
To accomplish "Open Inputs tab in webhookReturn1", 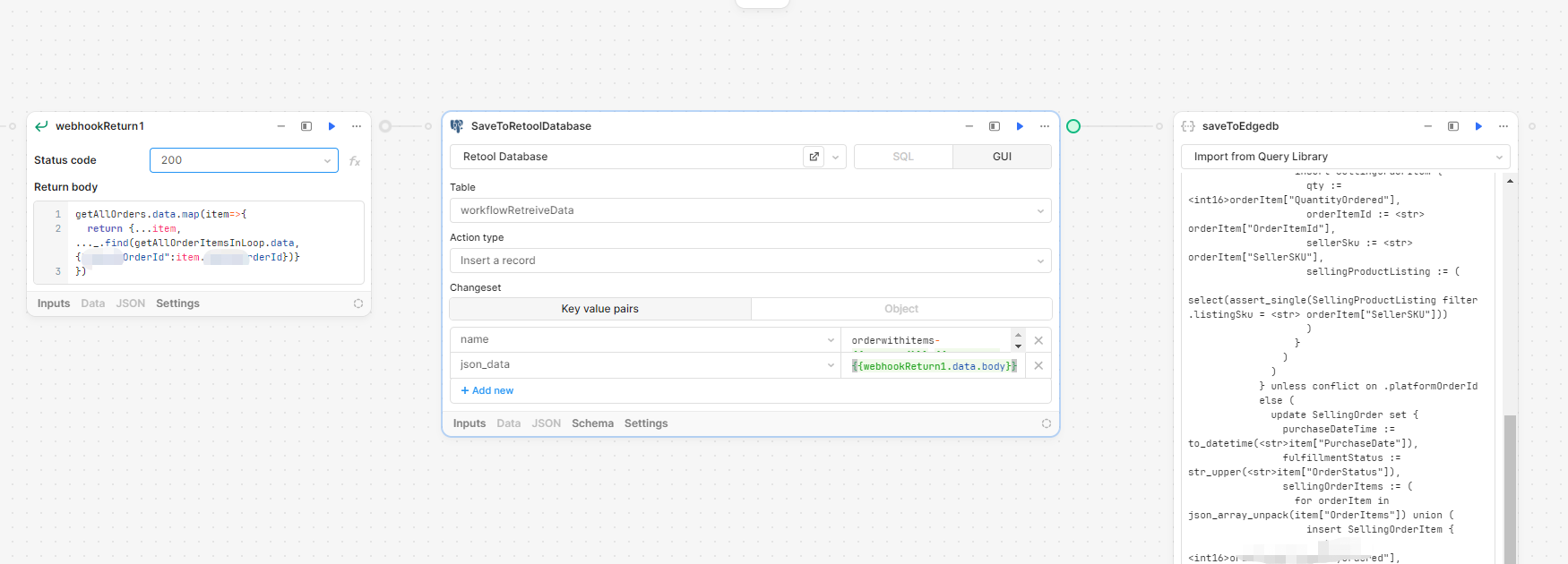I will pos(54,303).
